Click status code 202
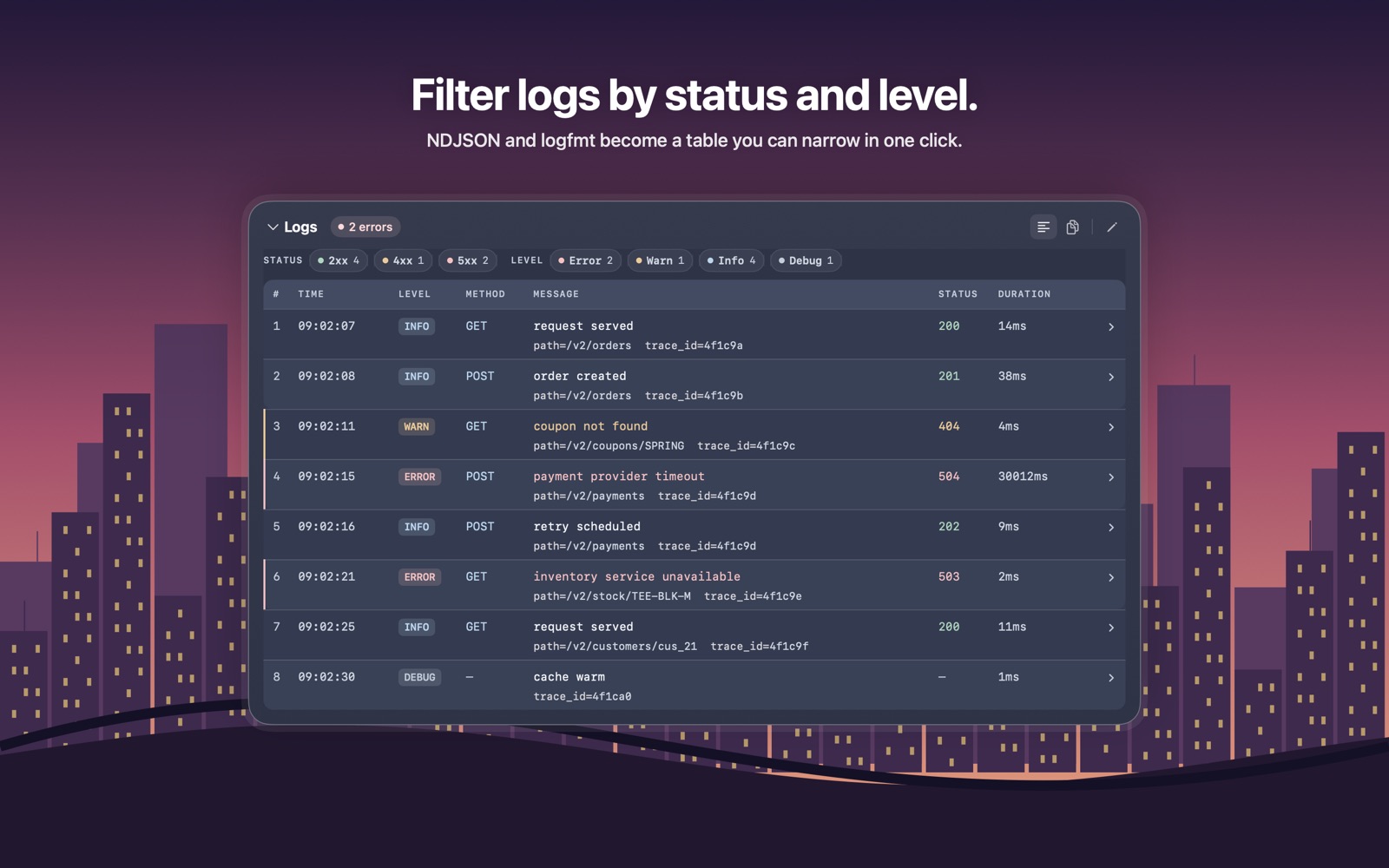Image resolution: width=1389 pixels, height=868 pixels. [x=949, y=527]
